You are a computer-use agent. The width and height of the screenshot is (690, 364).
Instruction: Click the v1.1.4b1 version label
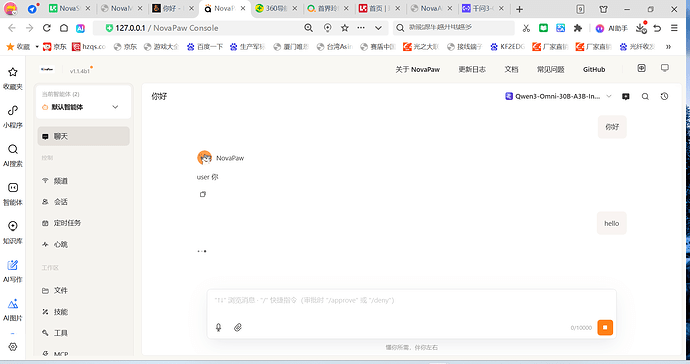(x=80, y=70)
